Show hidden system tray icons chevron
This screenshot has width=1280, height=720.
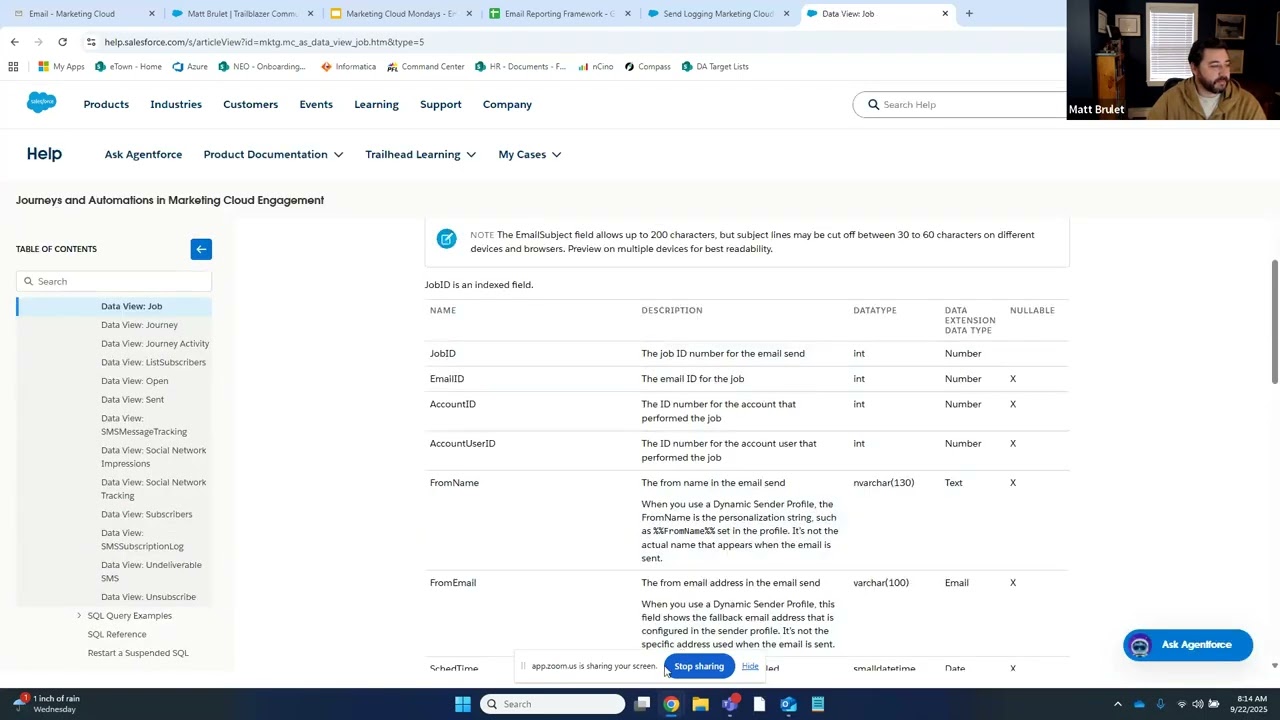coord(1118,704)
